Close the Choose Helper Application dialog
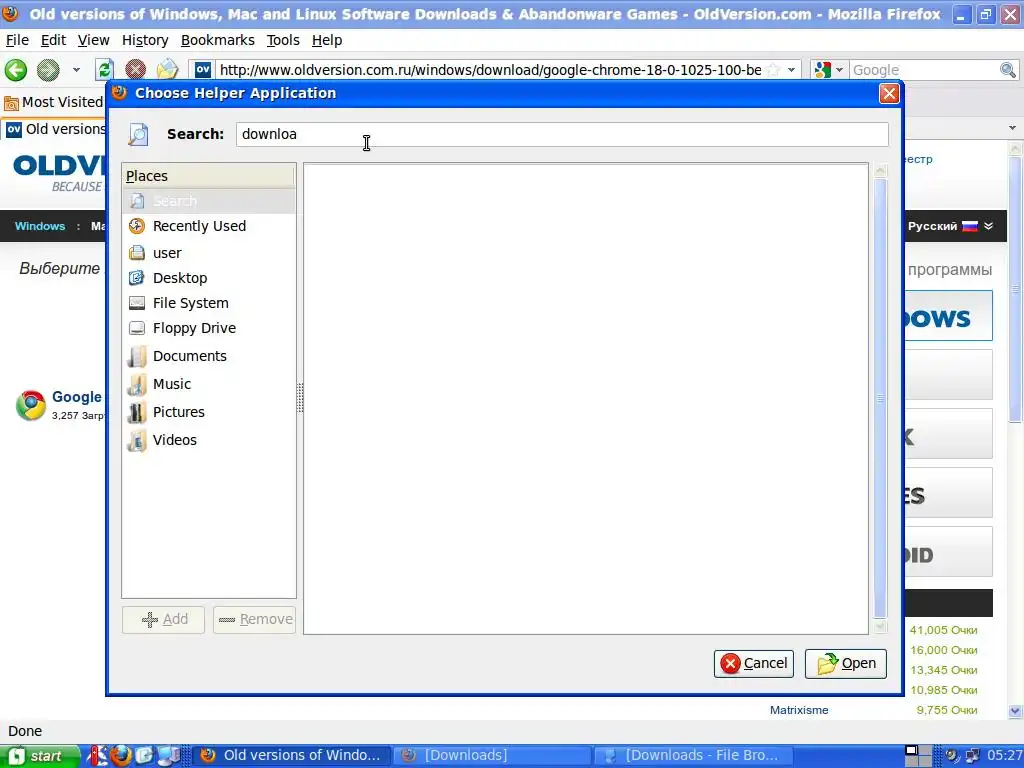The image size is (1024, 768). [x=889, y=94]
